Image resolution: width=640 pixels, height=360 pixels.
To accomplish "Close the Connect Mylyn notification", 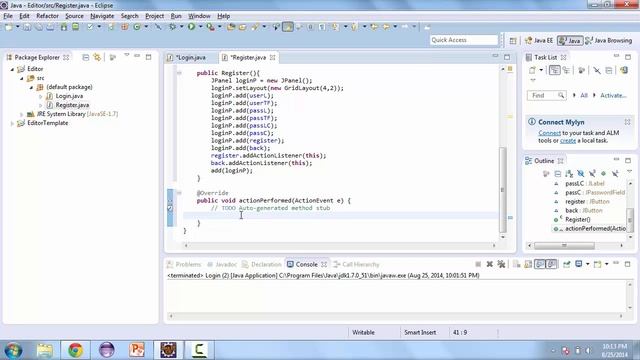I will coord(627,122).
